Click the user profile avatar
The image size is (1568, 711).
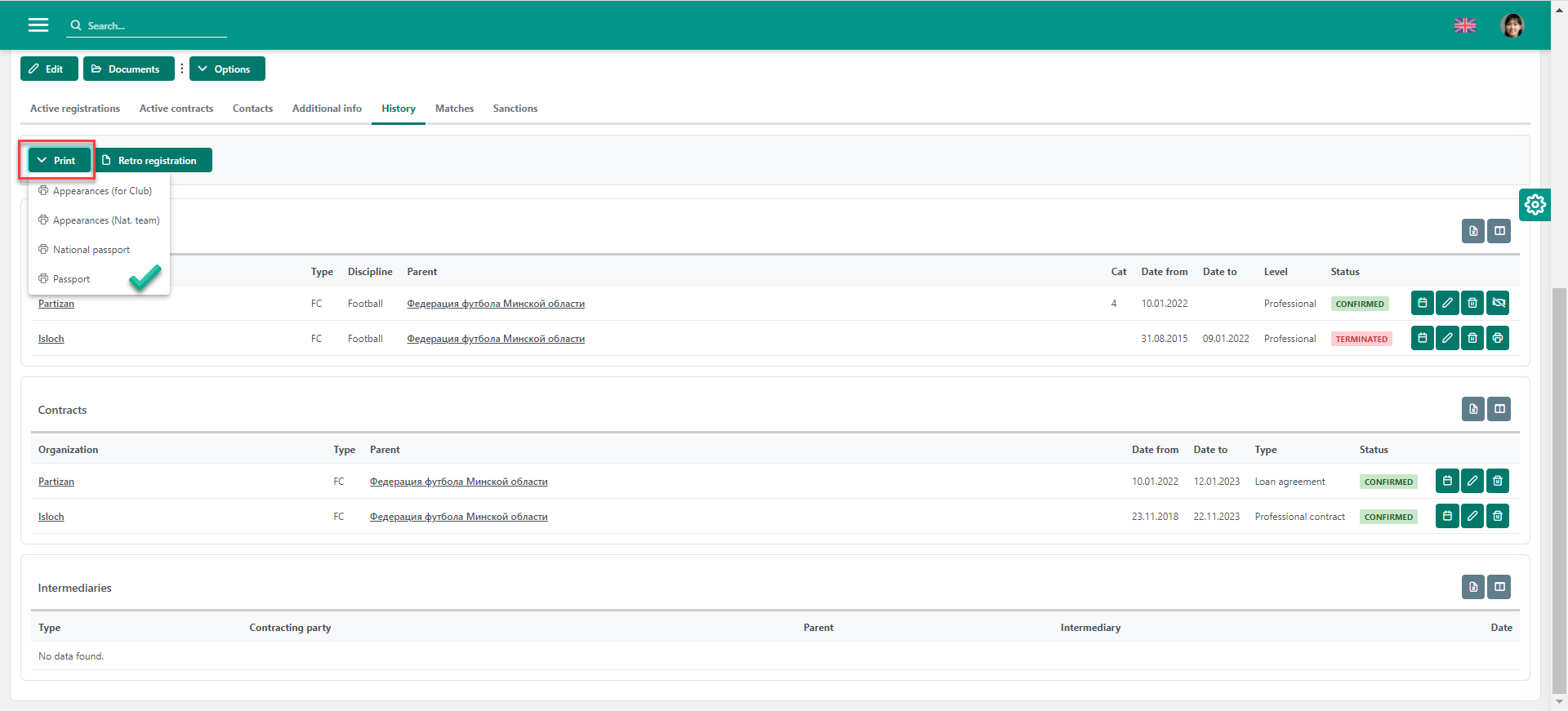[1512, 25]
